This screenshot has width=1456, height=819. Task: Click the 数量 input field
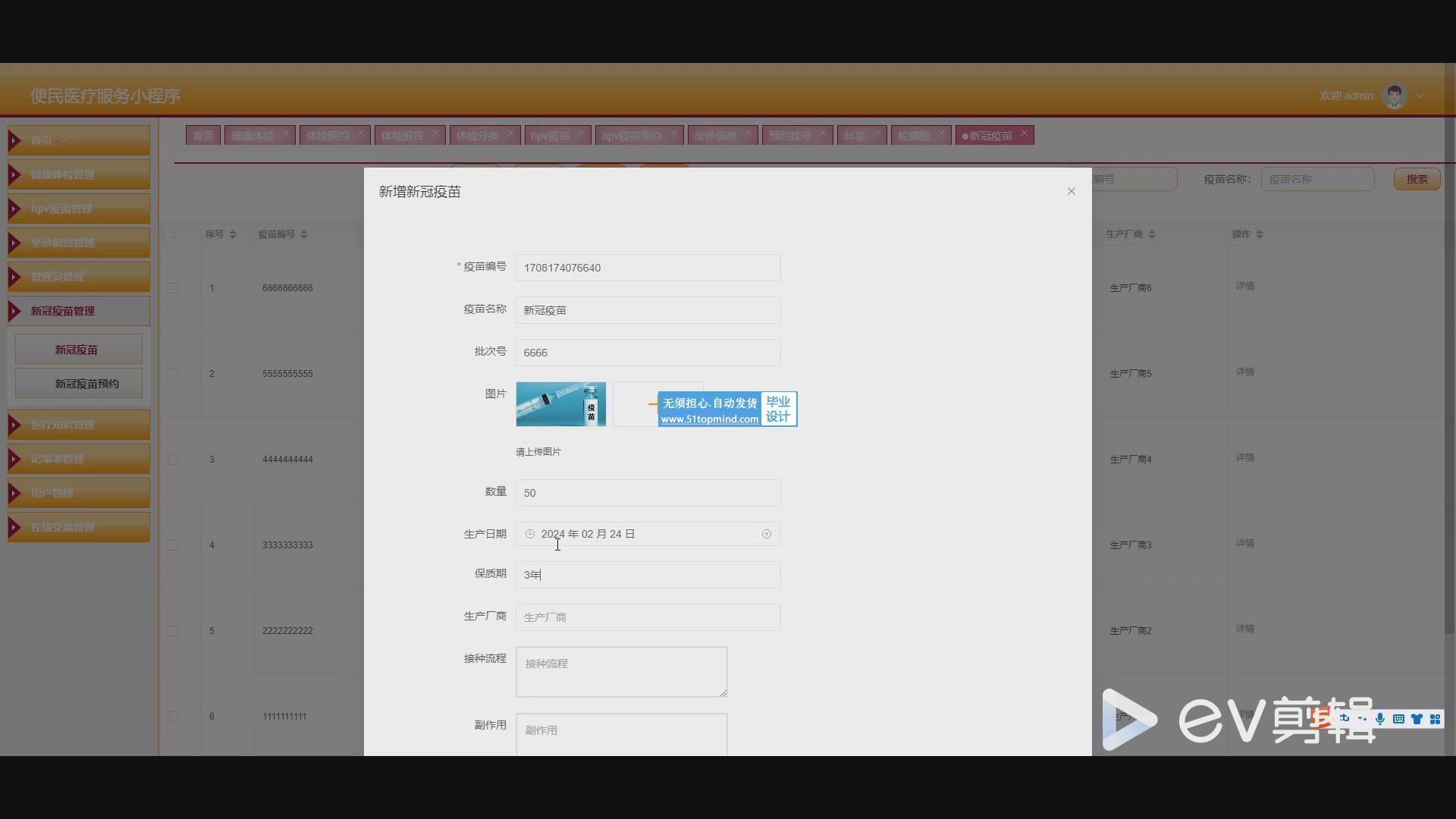pyautogui.click(x=648, y=493)
